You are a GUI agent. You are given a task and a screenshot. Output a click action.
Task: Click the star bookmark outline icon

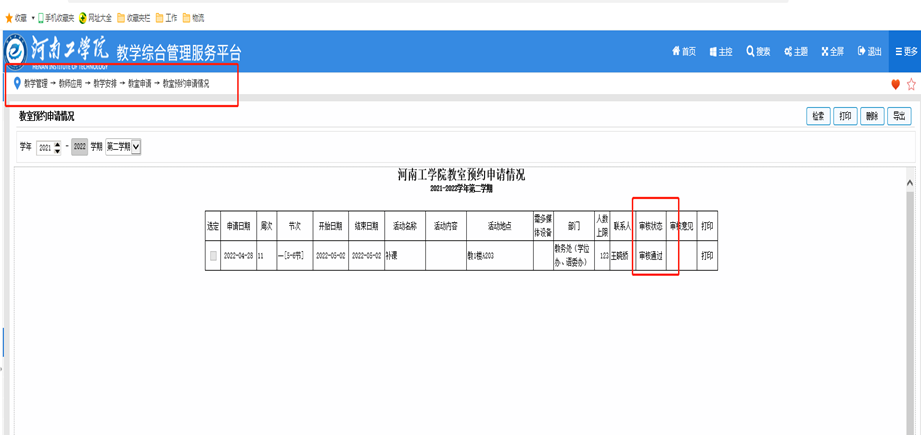pos(911,85)
